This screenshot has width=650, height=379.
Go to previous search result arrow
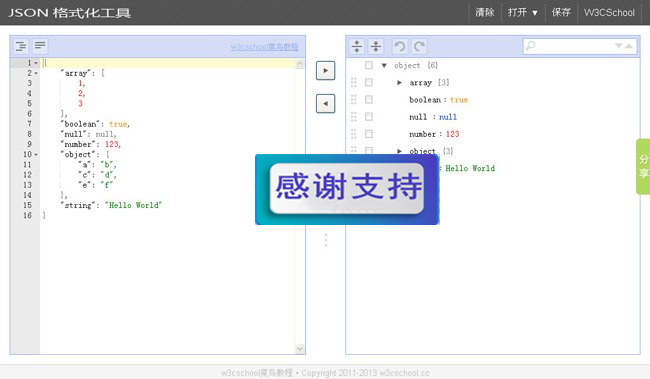pyautogui.click(x=629, y=46)
